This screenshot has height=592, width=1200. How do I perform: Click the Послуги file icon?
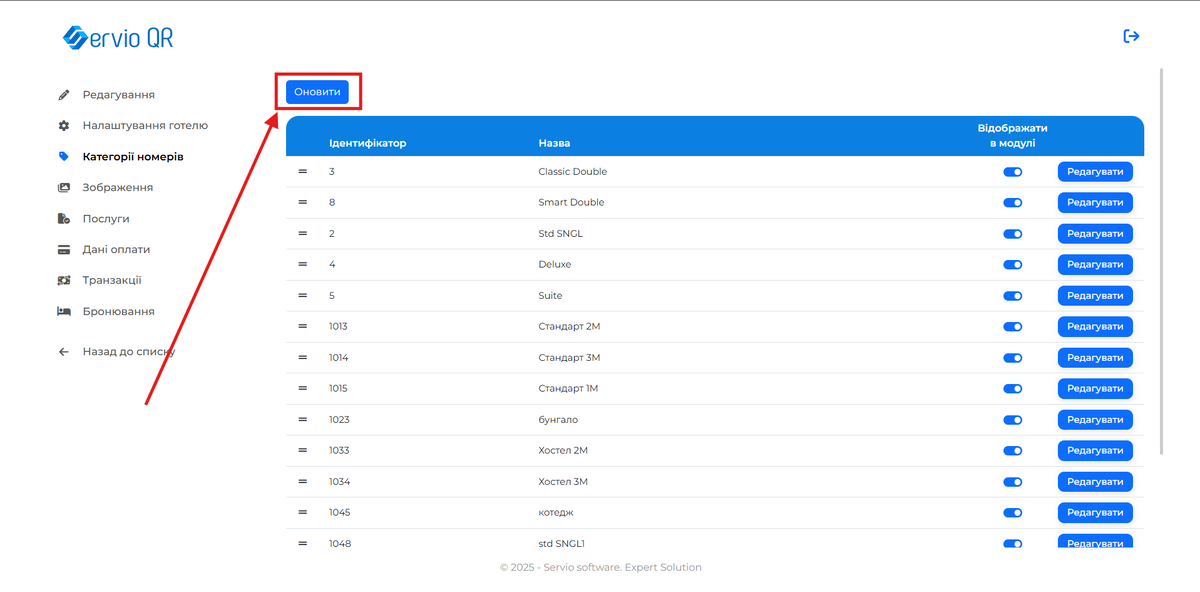(x=64, y=219)
